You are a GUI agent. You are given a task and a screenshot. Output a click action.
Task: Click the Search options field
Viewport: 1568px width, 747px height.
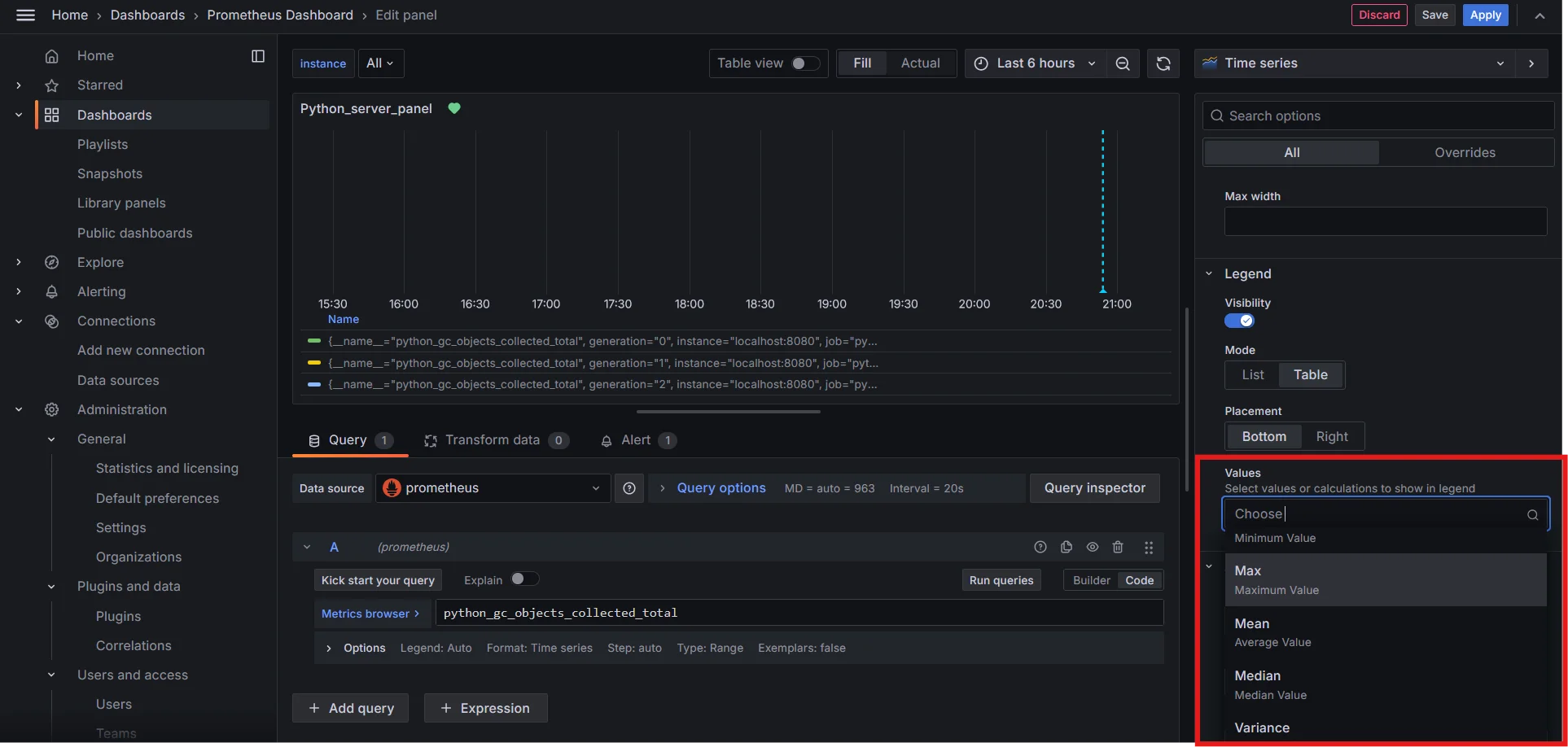pos(1378,116)
